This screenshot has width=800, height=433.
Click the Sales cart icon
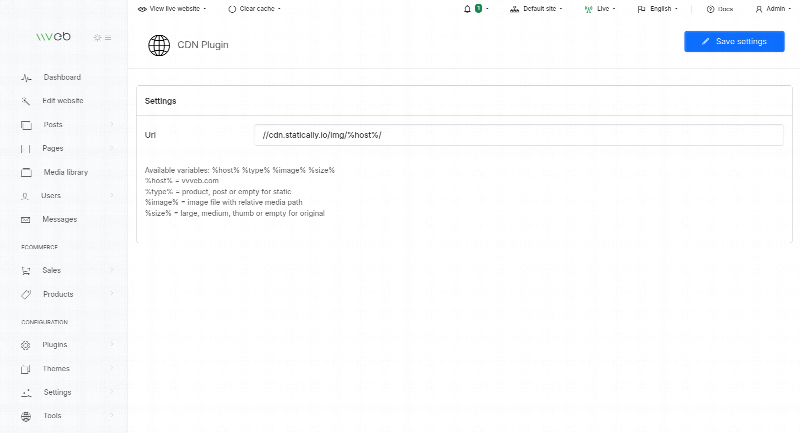26,271
